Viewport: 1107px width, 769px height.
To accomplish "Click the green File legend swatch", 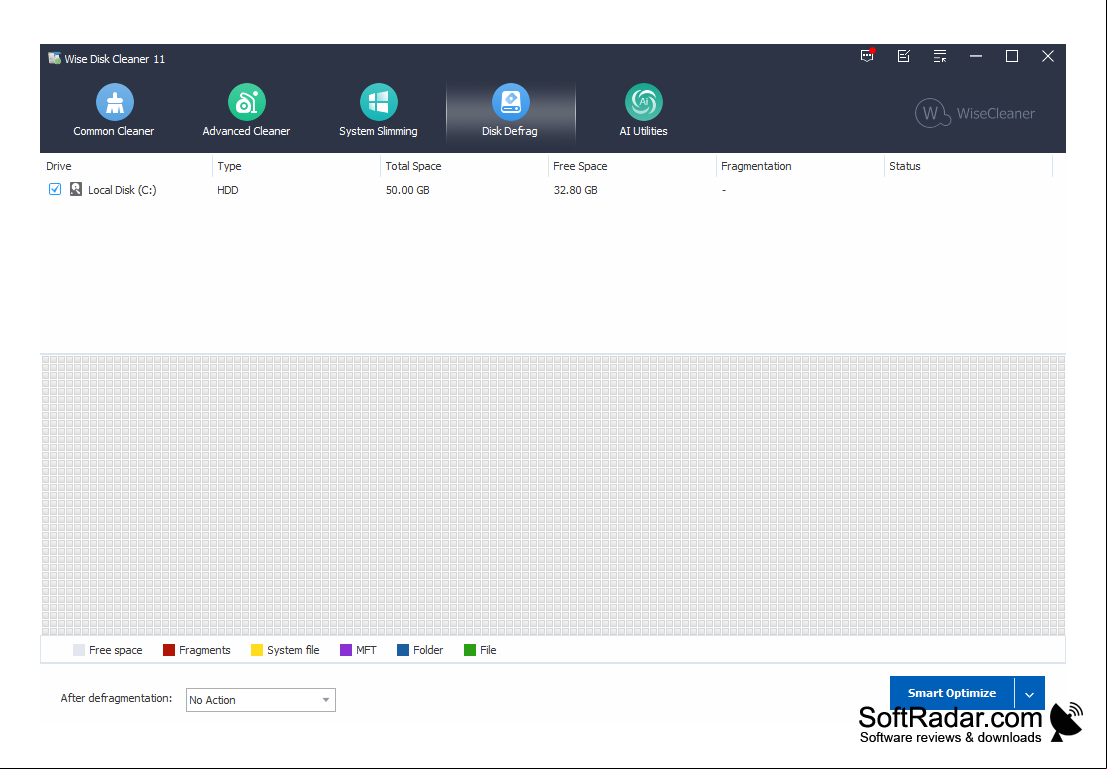I will click(x=469, y=650).
